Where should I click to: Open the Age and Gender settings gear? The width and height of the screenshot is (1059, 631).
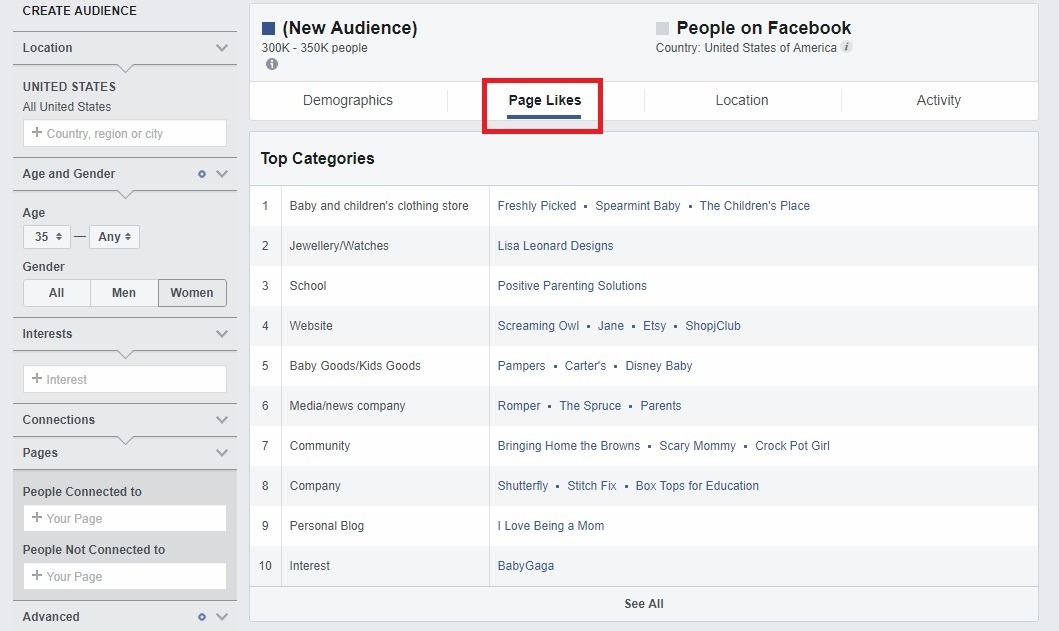tap(203, 173)
